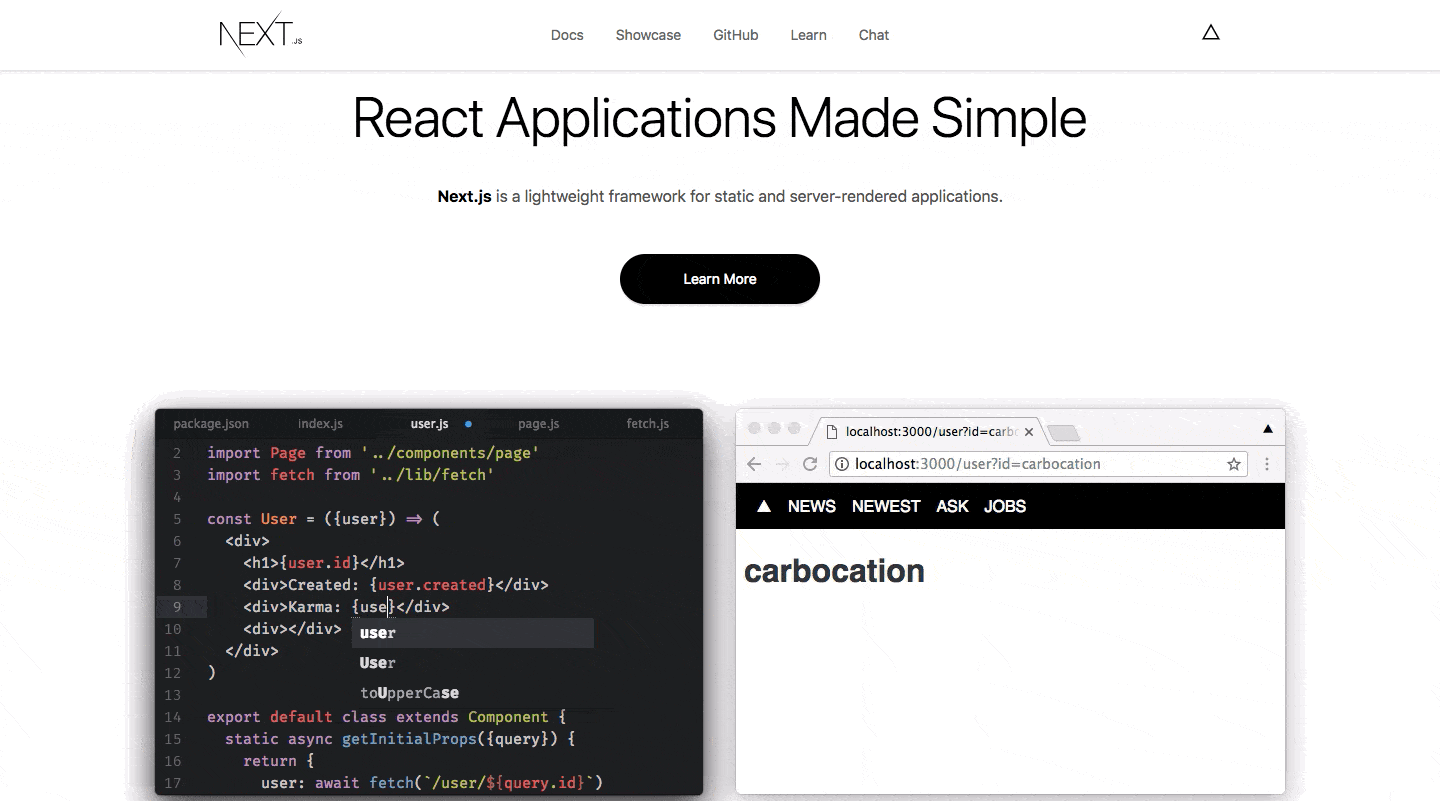Switch to the package.json editor tab
The width and height of the screenshot is (1440, 801).
211,424
